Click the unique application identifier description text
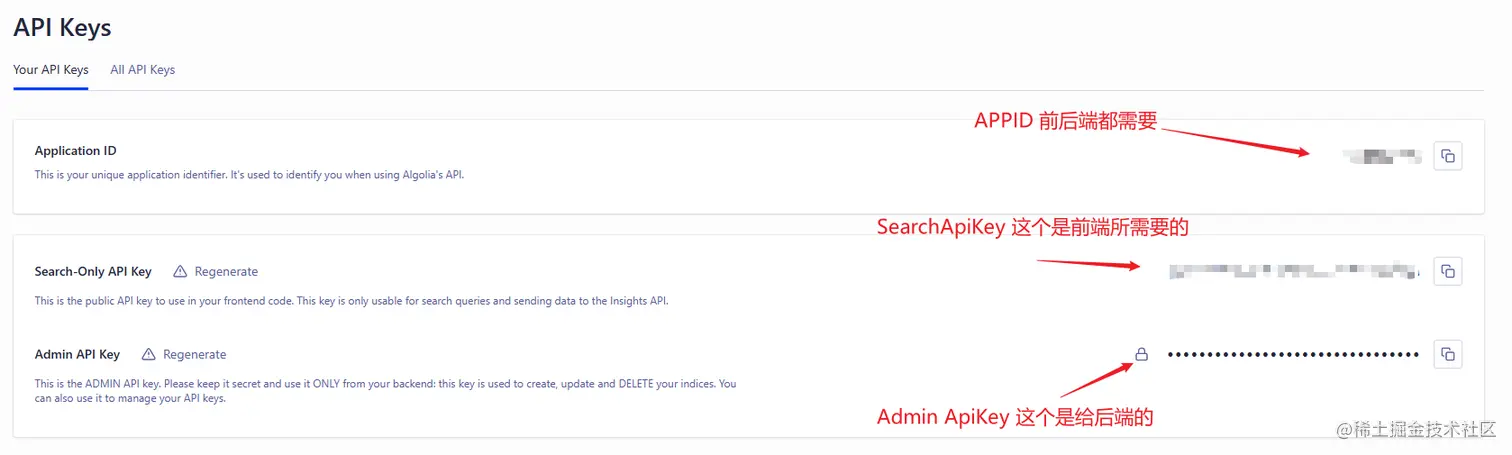Screen dimensions: 1512x455 [249, 175]
